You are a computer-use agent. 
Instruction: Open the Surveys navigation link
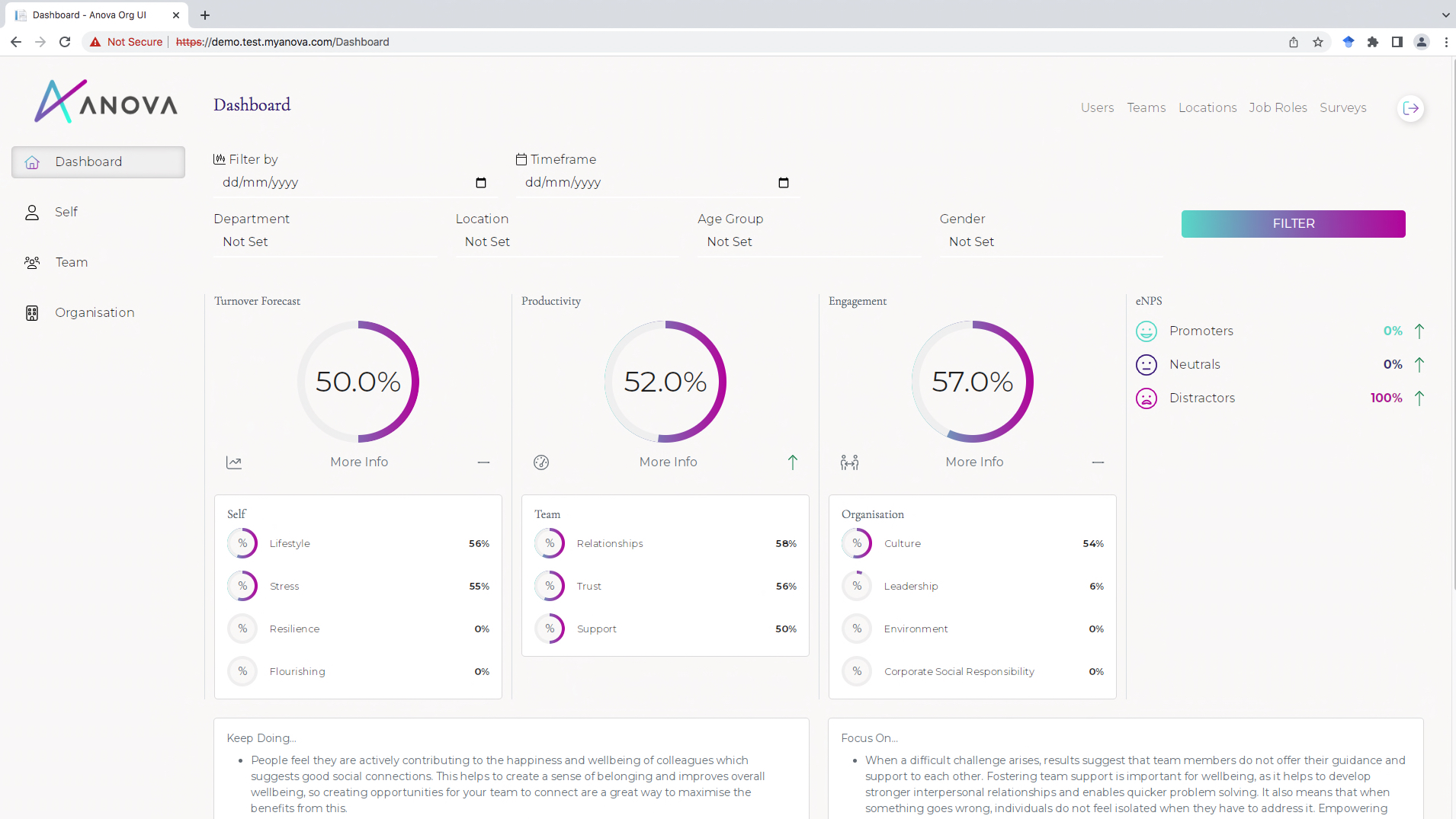click(x=1342, y=108)
